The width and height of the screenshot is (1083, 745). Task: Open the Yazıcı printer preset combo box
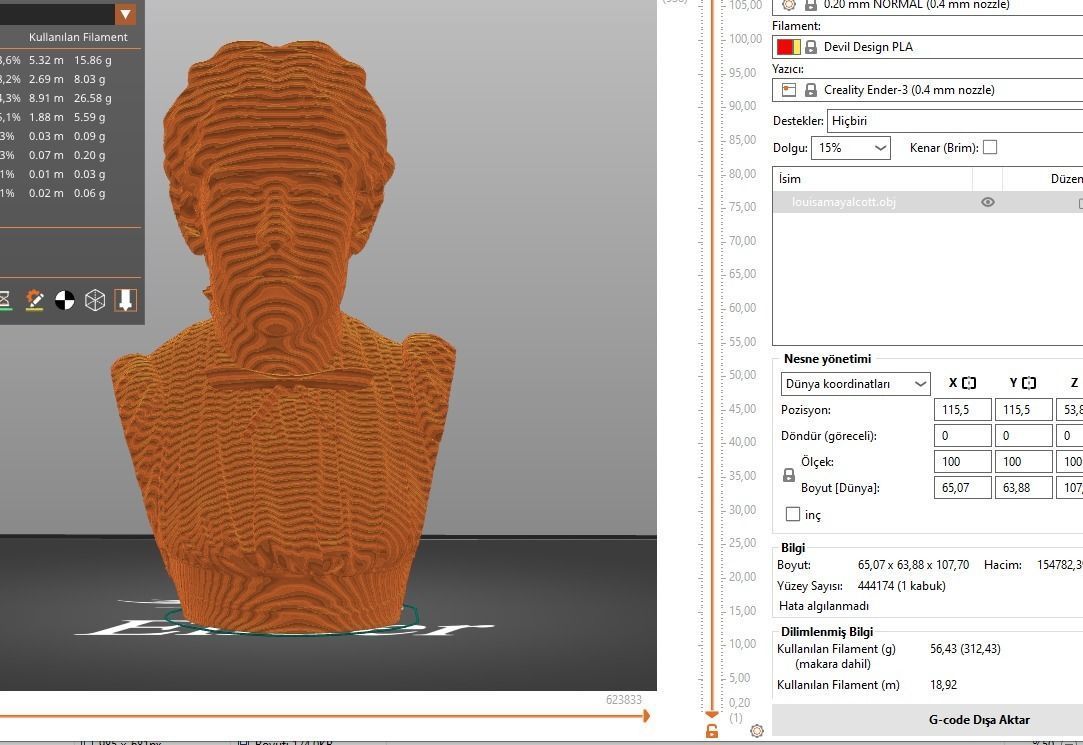pyautogui.click(x=927, y=90)
